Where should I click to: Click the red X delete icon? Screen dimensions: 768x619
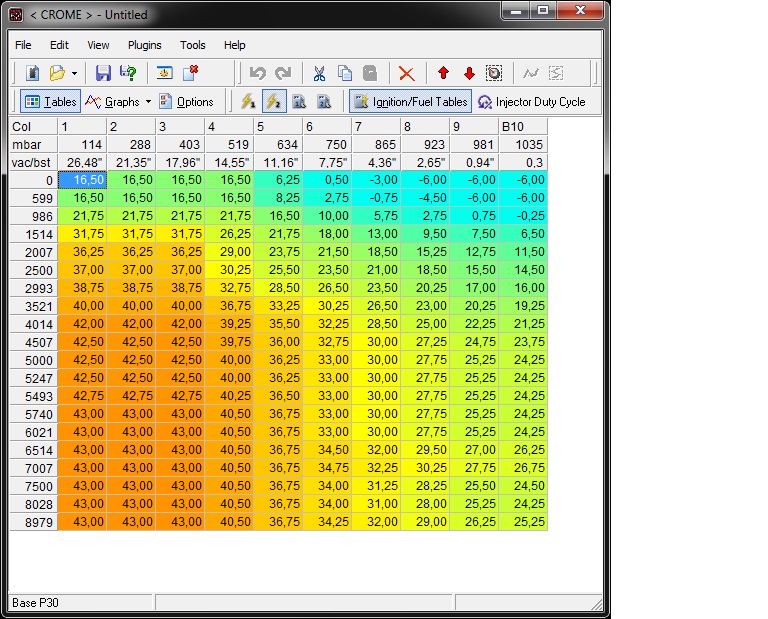tap(407, 73)
